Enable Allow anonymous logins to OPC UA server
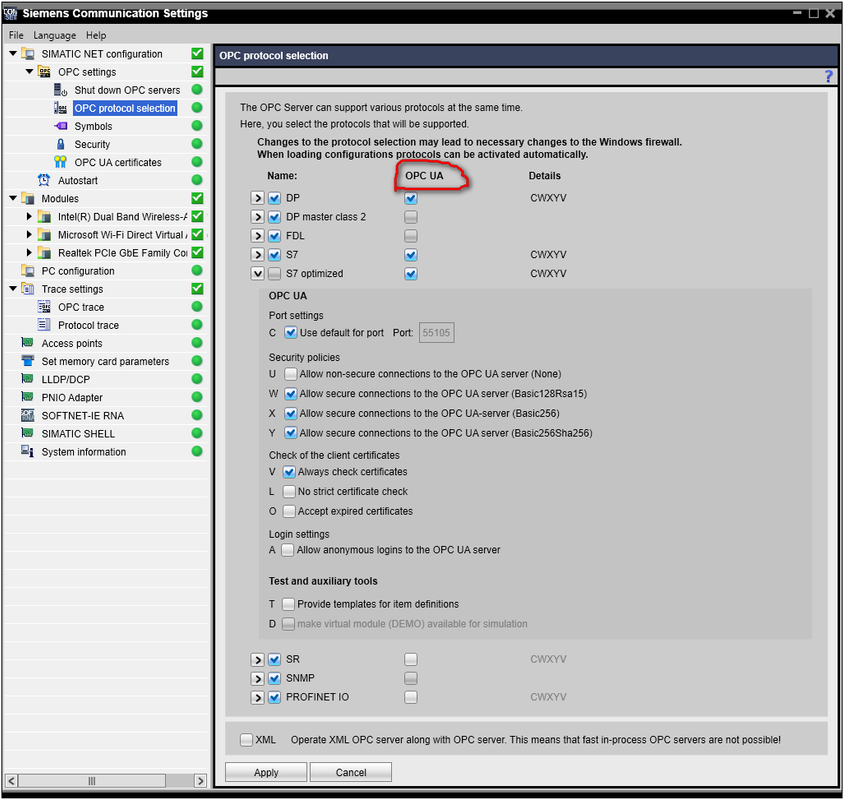844x800 pixels. tap(288, 550)
